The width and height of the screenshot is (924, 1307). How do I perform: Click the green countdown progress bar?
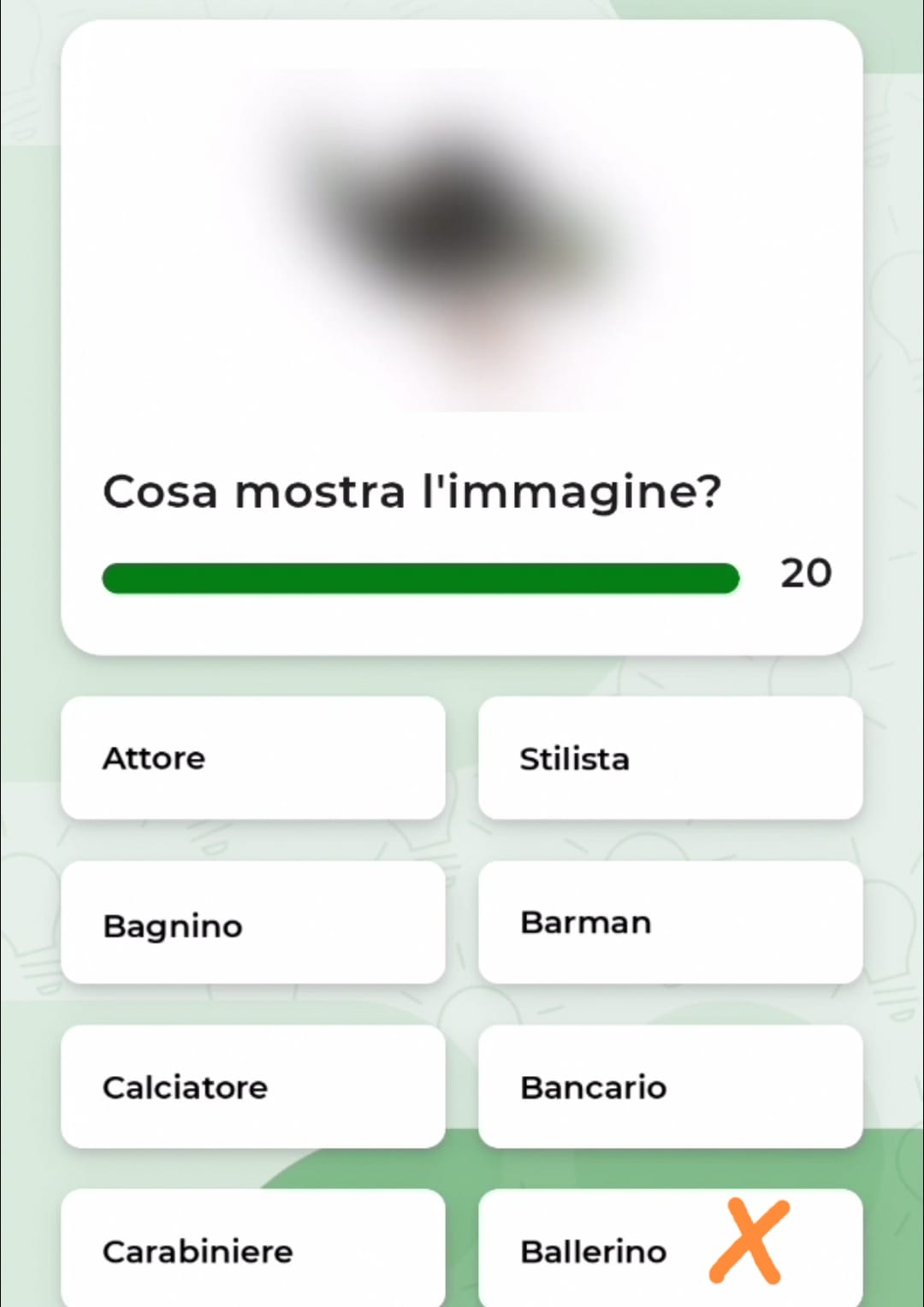coord(420,578)
